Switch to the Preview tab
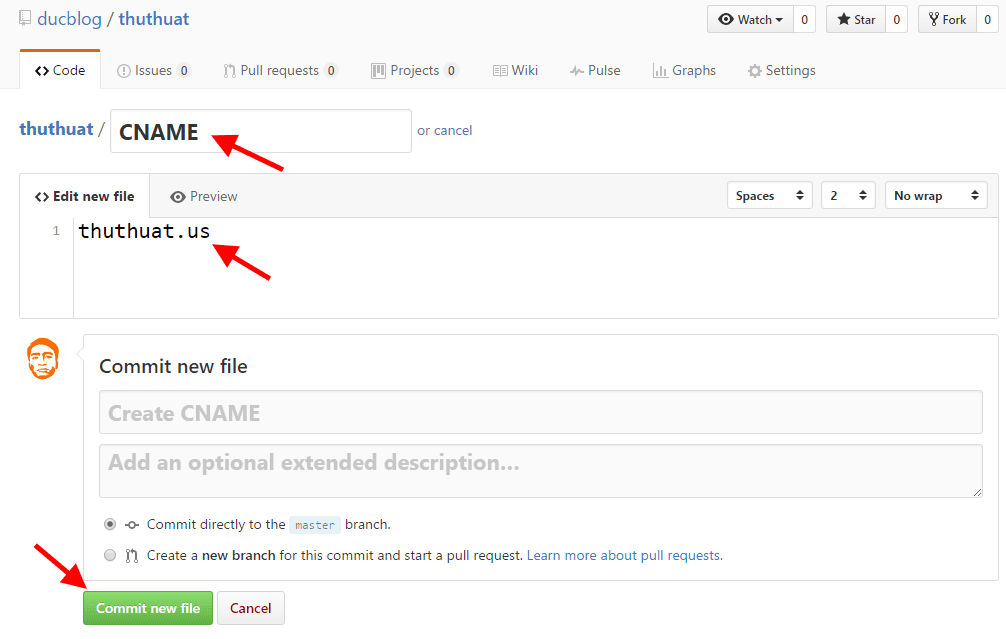 point(204,196)
